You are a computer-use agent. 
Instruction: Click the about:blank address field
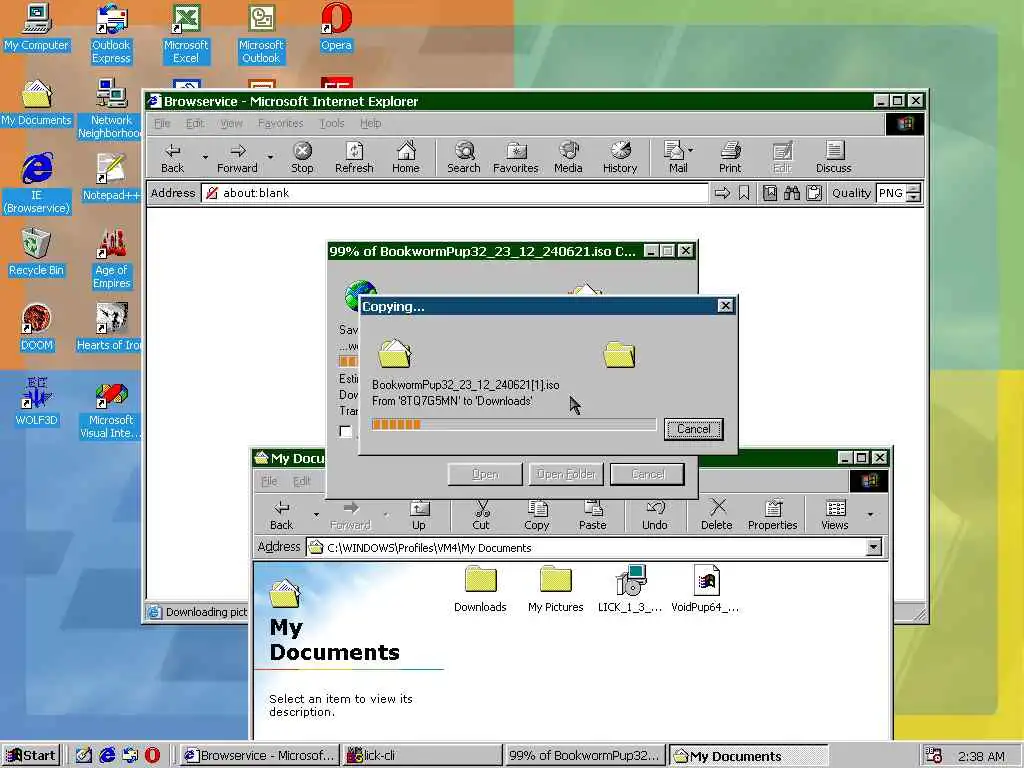(455, 193)
